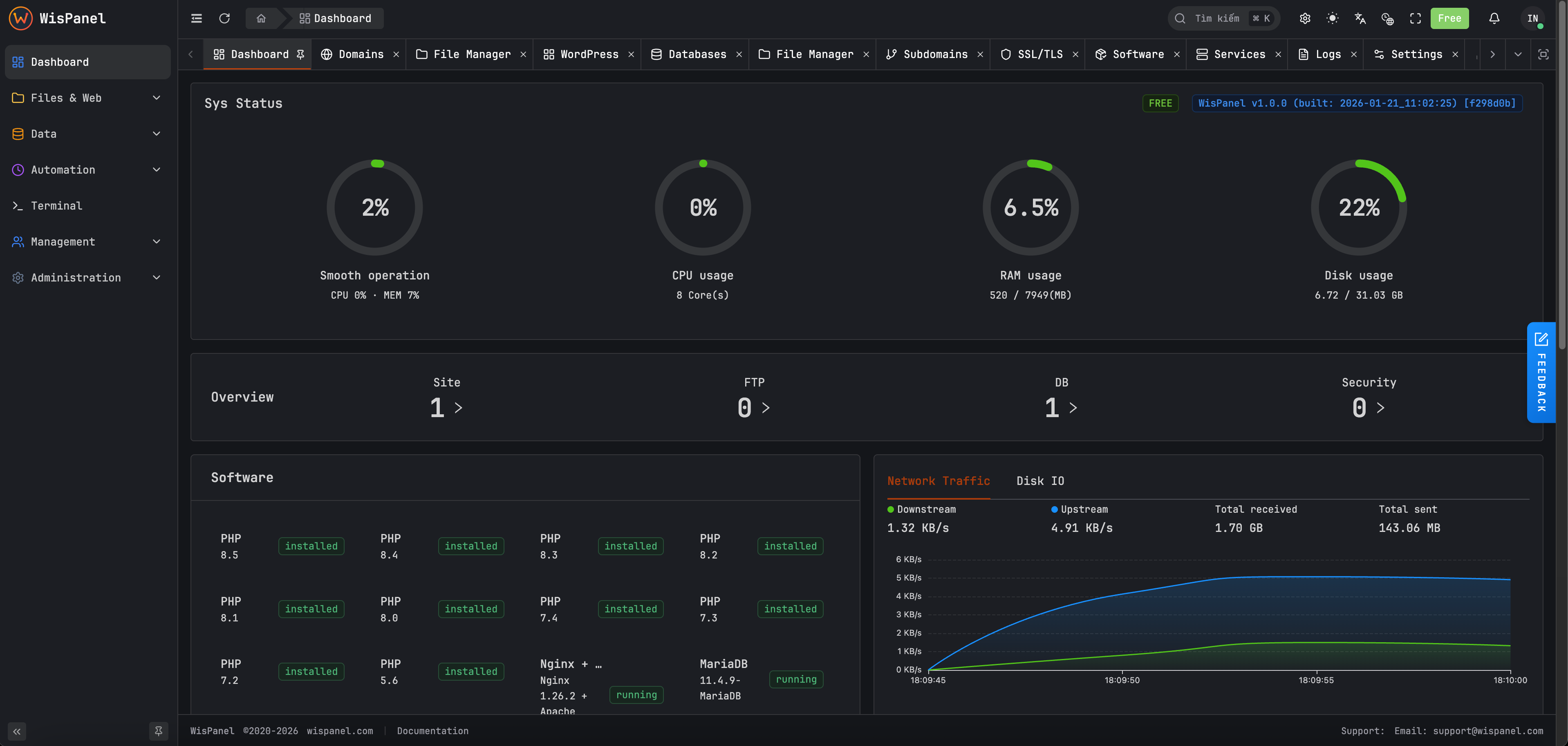
Task: Enter fullscreen mode via the frame icon
Action: coord(1415,18)
